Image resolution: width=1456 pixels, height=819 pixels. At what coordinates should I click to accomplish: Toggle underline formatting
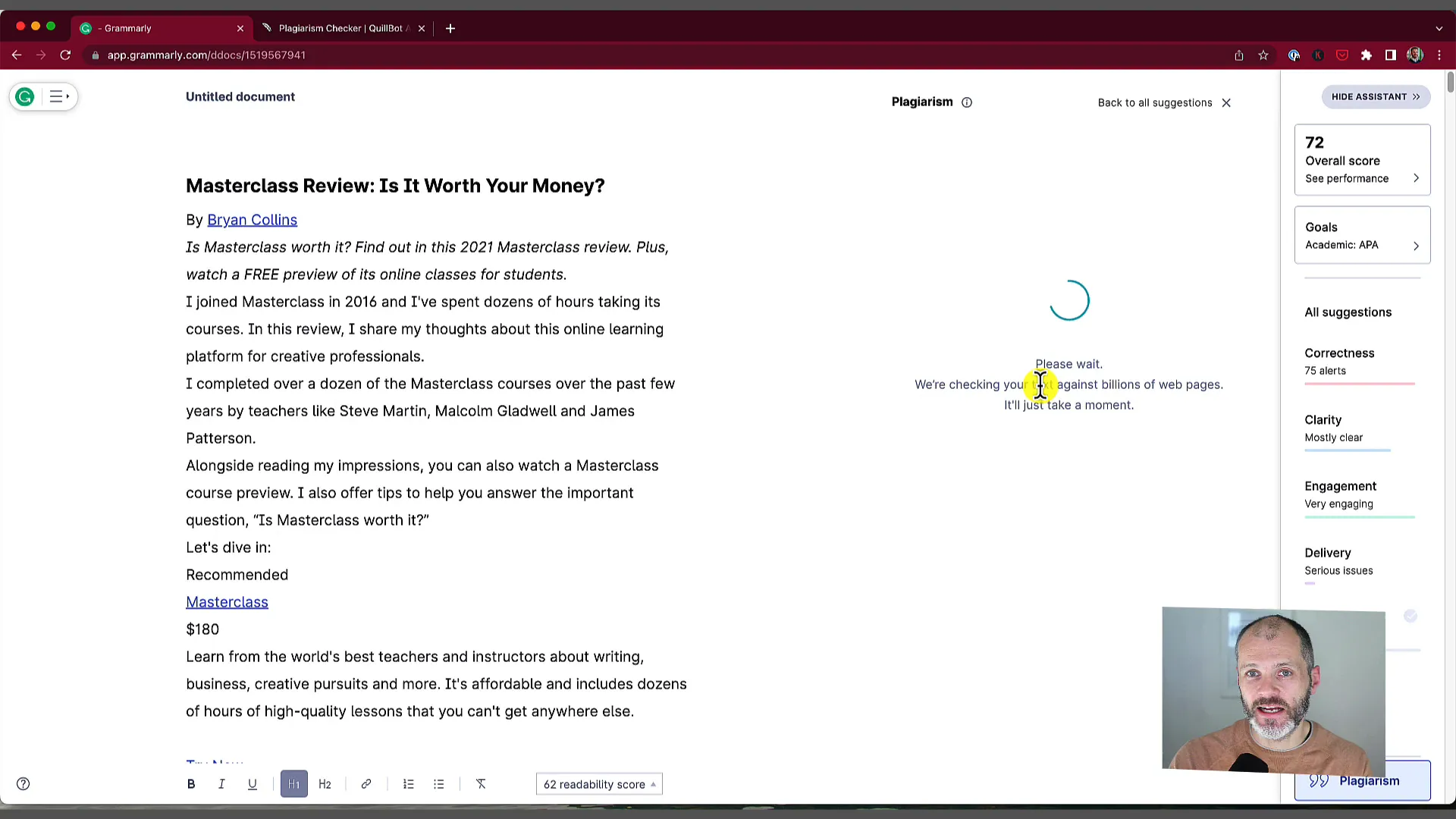(253, 784)
